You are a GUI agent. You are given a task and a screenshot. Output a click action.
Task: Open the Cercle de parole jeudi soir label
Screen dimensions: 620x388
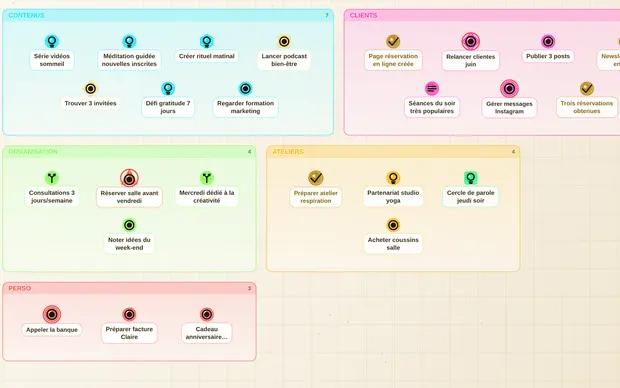coord(471,197)
